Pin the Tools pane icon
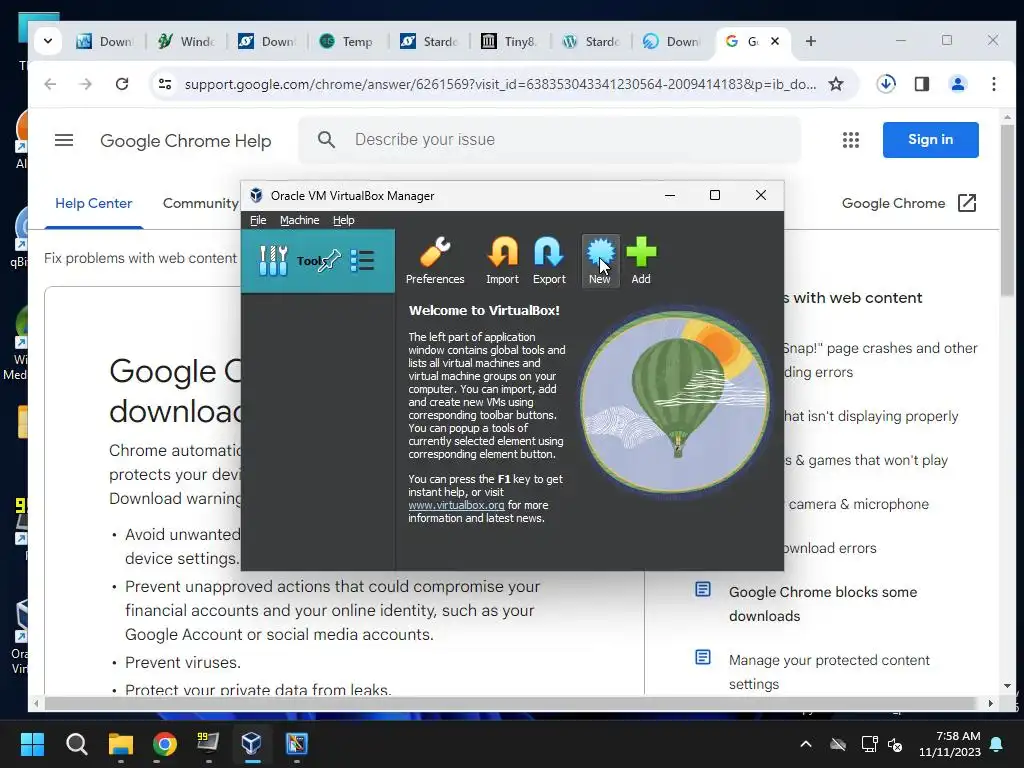1024x768 pixels. [x=330, y=261]
